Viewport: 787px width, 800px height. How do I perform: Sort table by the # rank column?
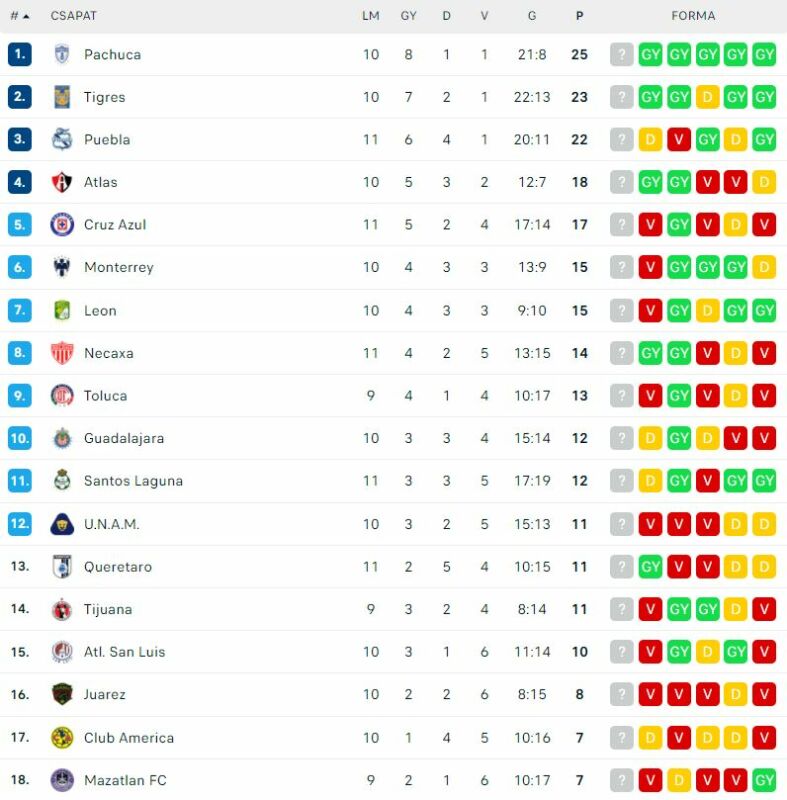(x=20, y=16)
